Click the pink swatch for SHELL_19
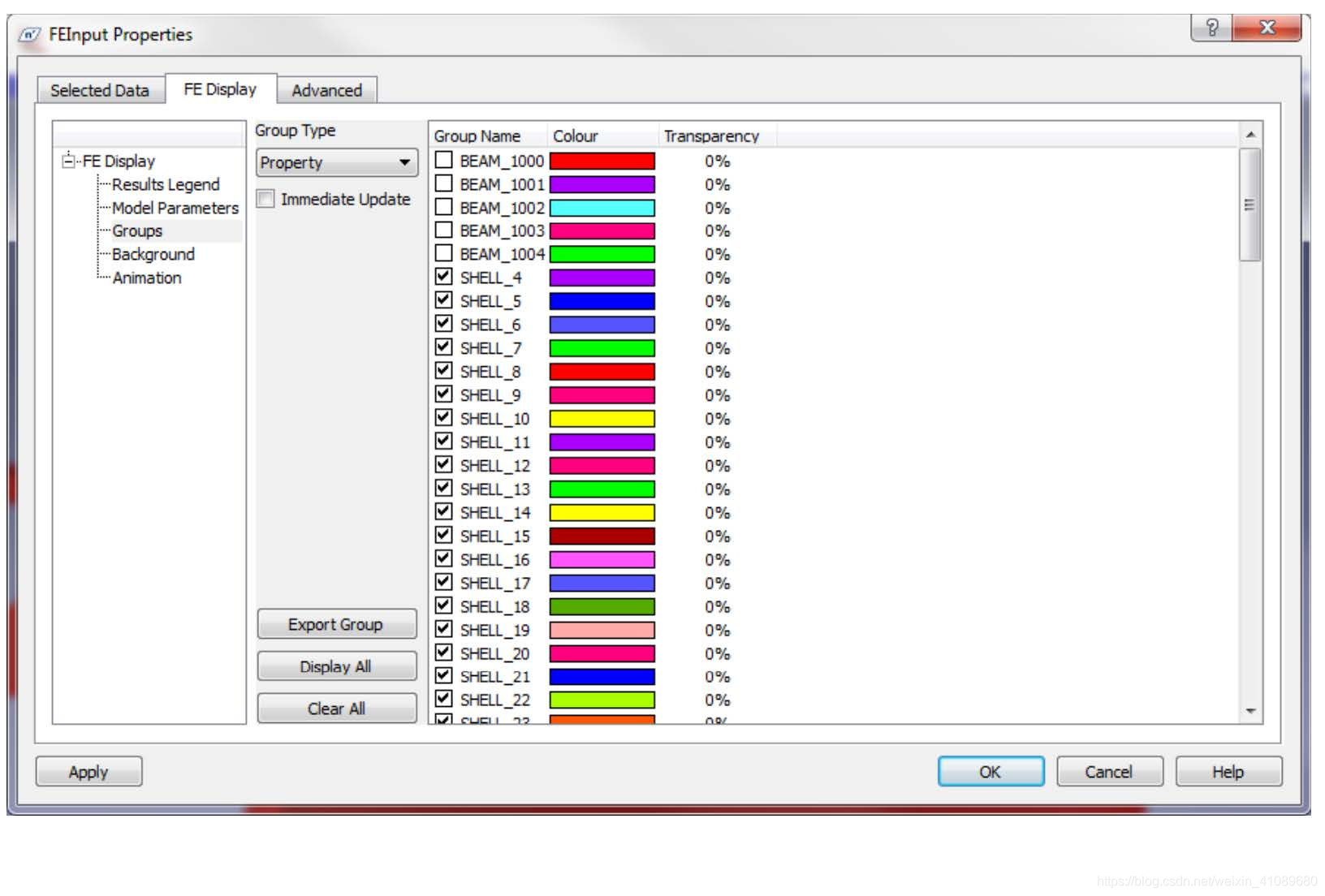 [602, 630]
